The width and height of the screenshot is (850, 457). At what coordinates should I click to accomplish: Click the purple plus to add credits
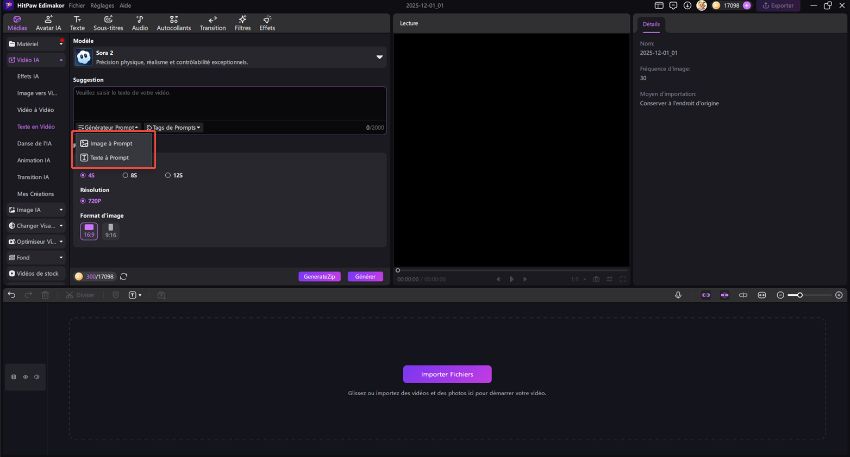[x=746, y=5]
